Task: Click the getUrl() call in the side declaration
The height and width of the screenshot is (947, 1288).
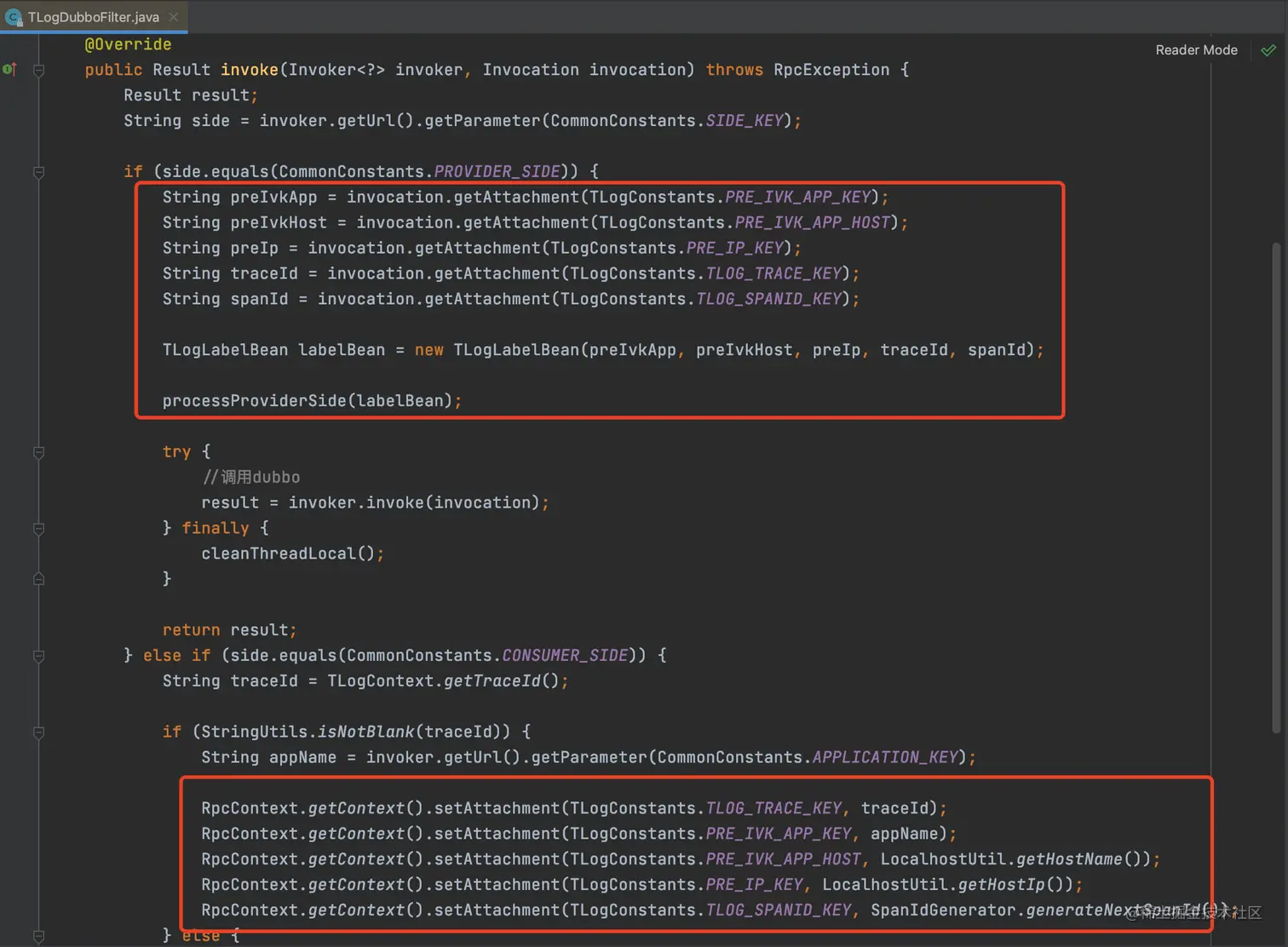Action: 376,121
